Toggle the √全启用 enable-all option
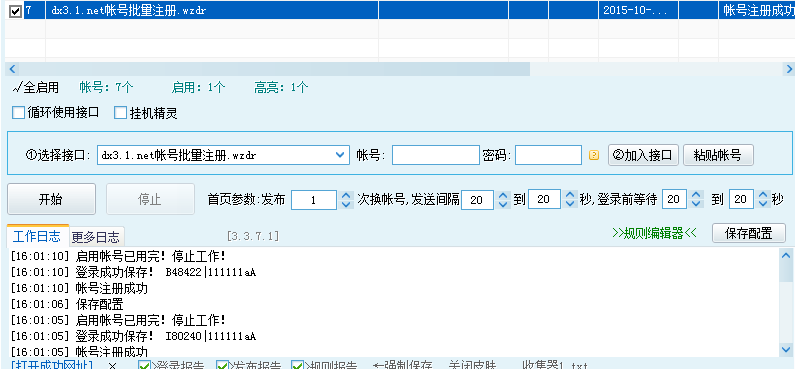 point(36,88)
